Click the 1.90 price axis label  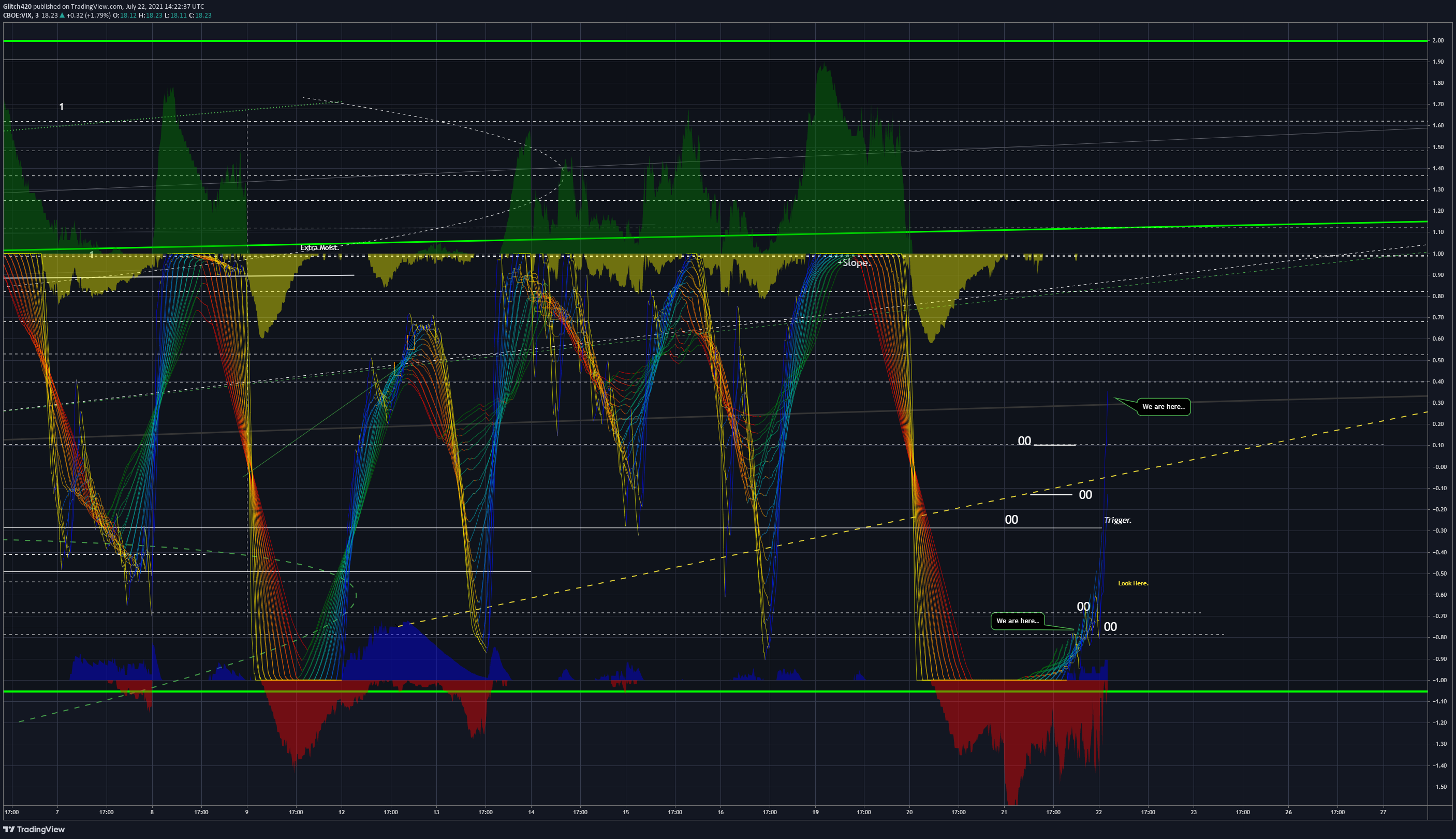pos(1437,62)
